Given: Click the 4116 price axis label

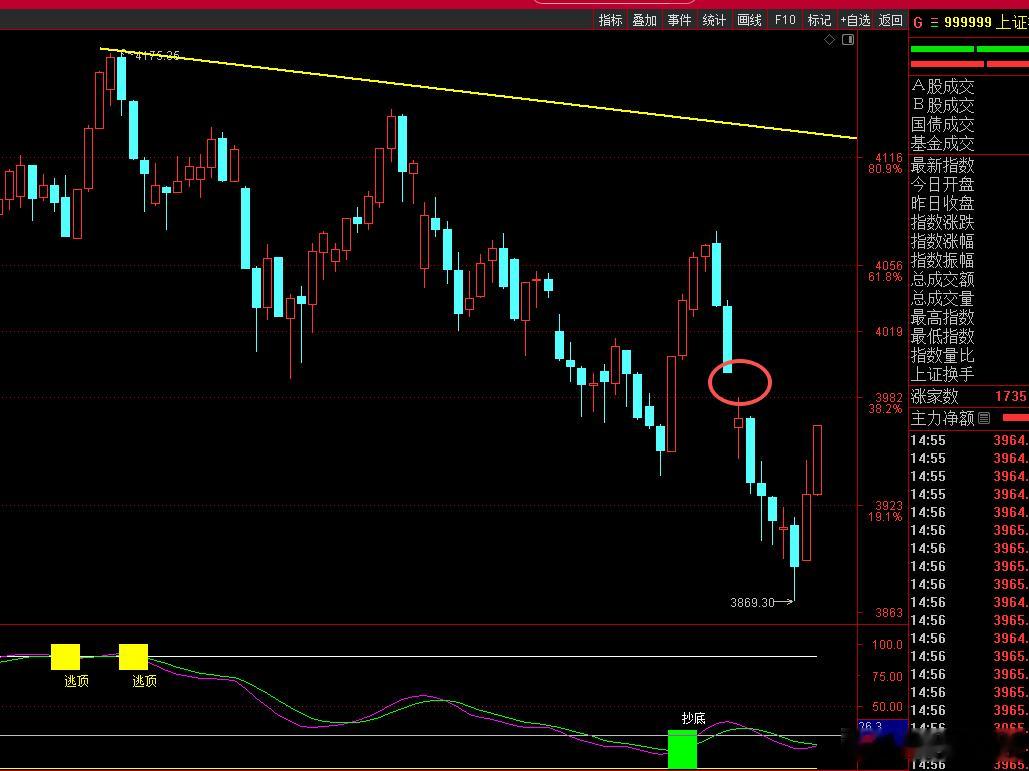Looking at the screenshot, I should pos(889,158).
